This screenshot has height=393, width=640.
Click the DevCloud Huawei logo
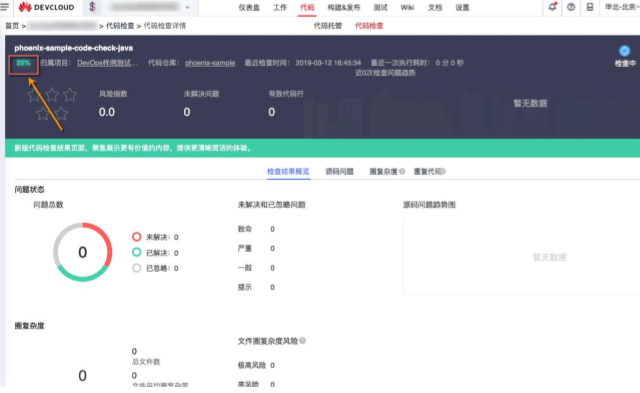tap(46, 7)
